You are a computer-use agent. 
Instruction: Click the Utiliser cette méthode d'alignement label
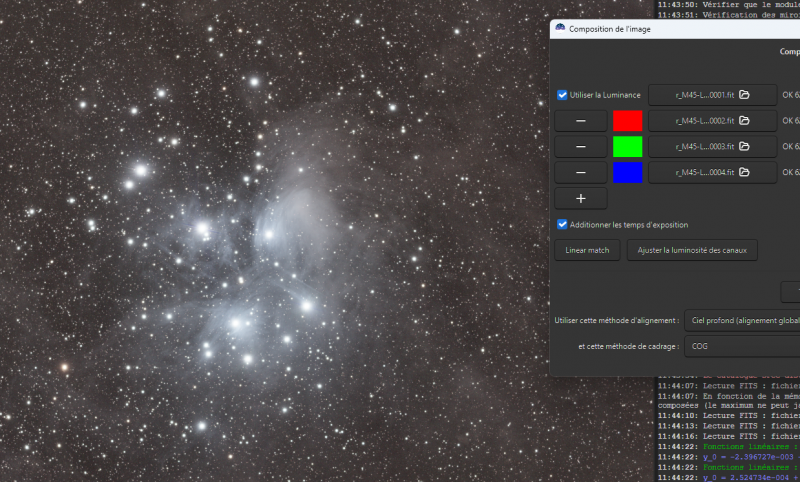(x=617, y=320)
